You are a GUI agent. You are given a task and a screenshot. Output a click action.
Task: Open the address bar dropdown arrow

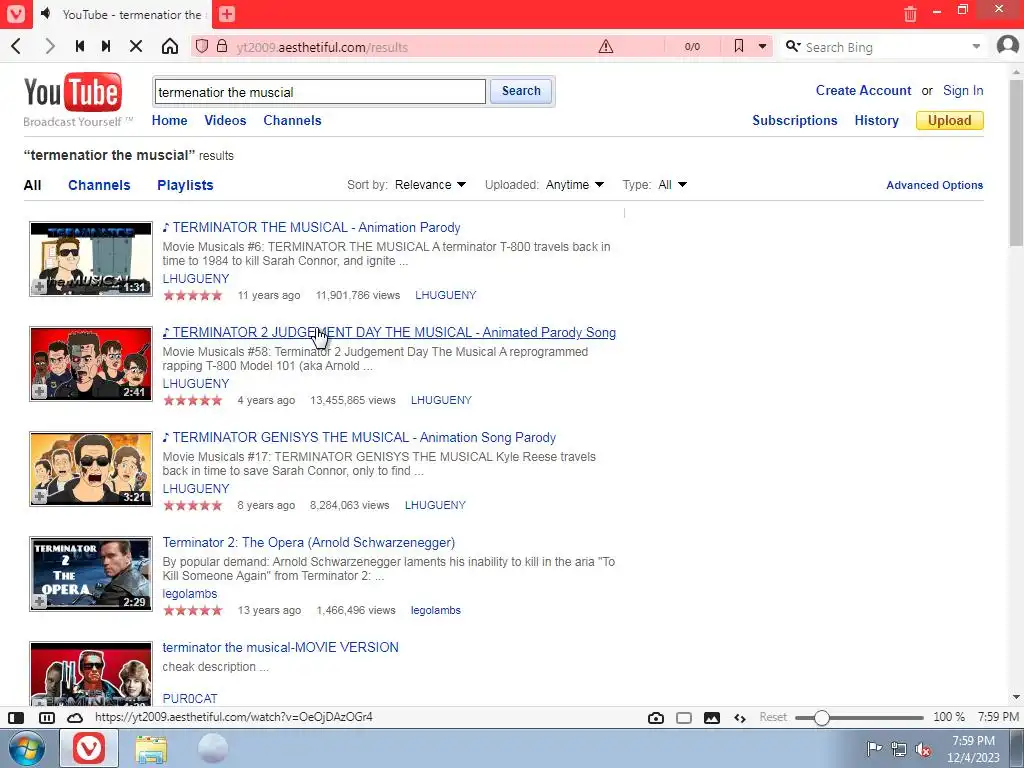(762, 46)
